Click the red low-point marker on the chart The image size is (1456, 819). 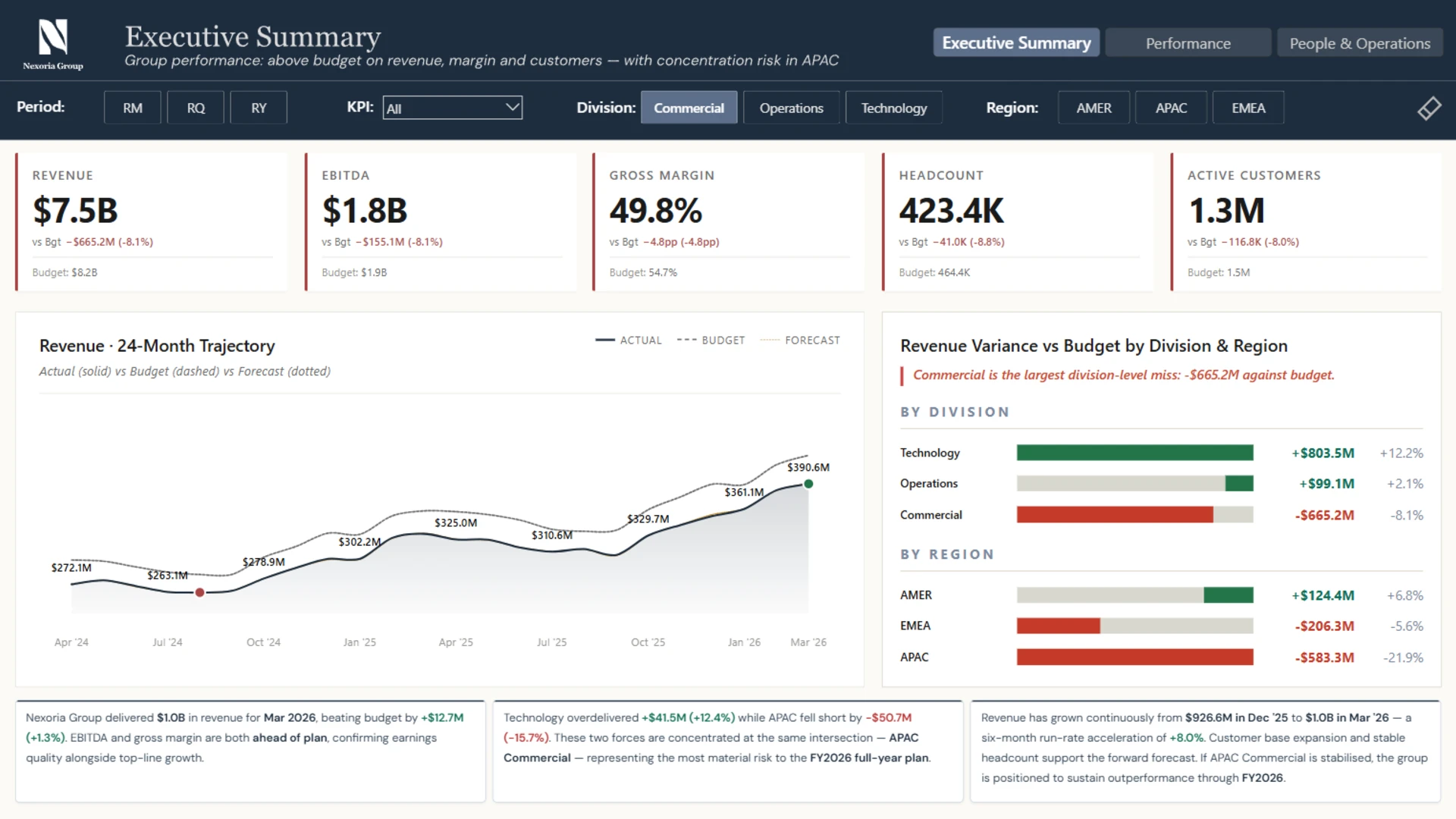(199, 592)
